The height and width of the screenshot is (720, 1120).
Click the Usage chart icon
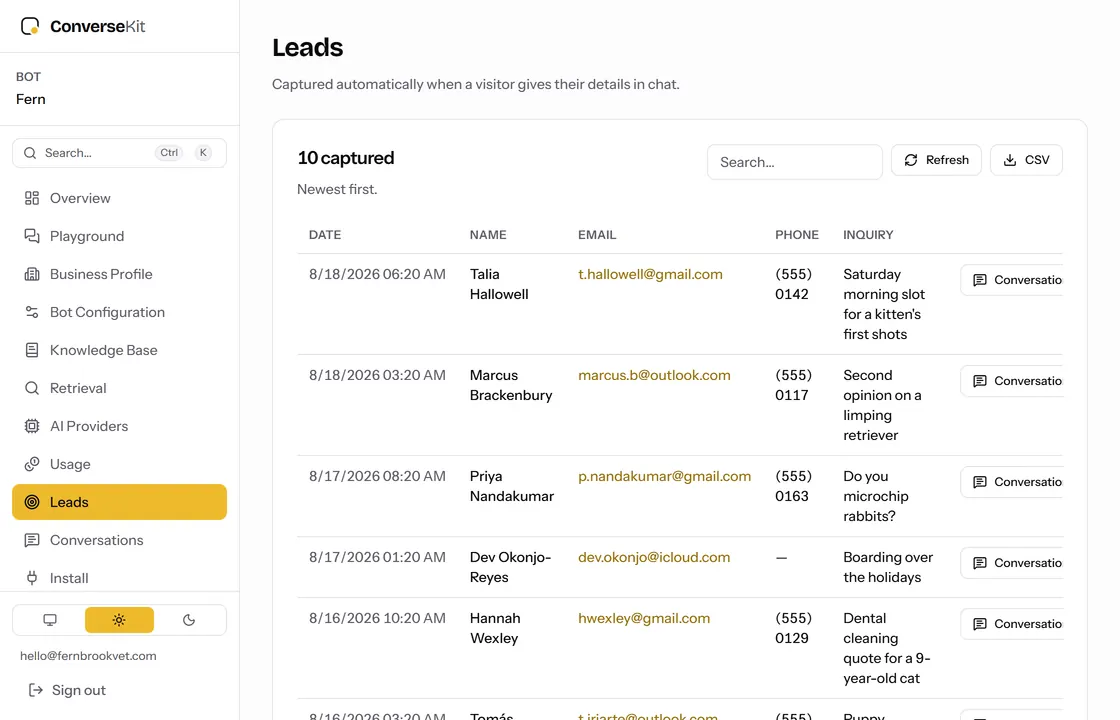tap(31, 464)
